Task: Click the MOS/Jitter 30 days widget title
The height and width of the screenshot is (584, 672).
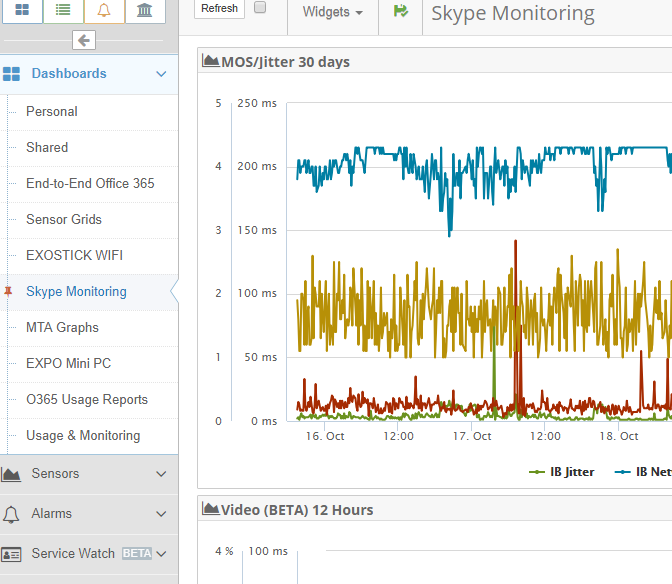Action: point(285,62)
